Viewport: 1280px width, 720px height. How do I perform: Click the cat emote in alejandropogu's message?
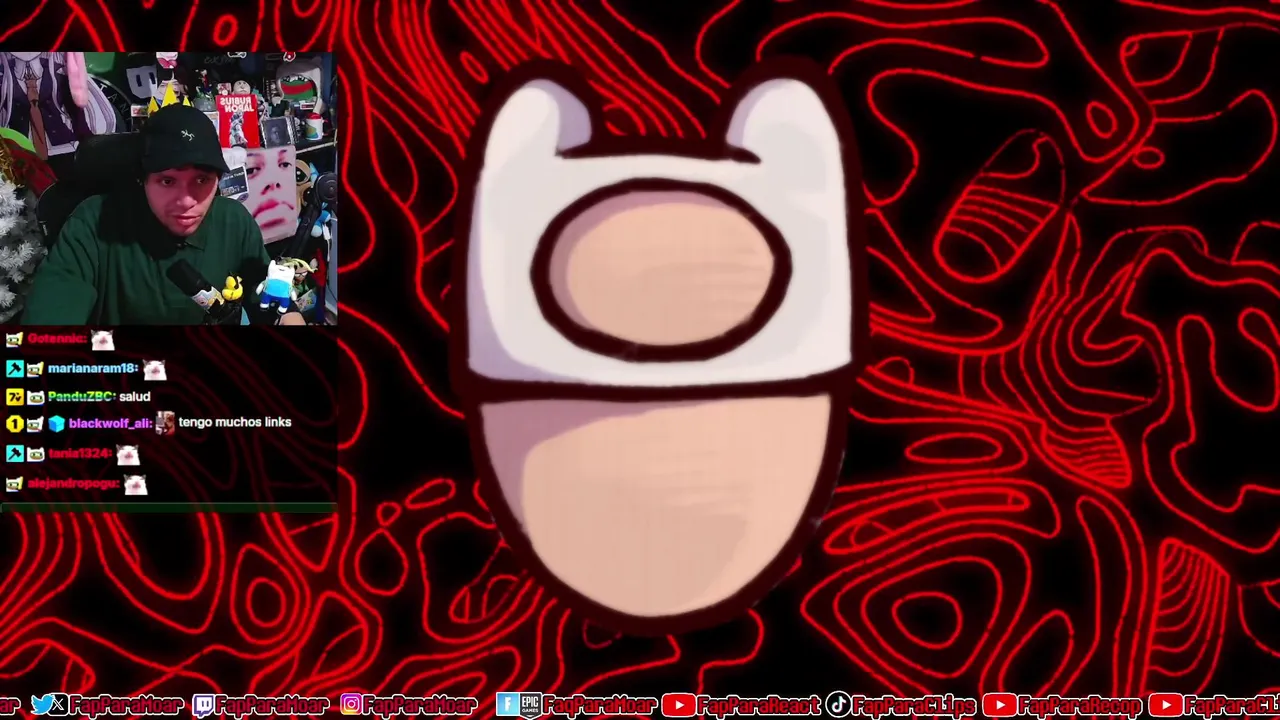tap(136, 484)
